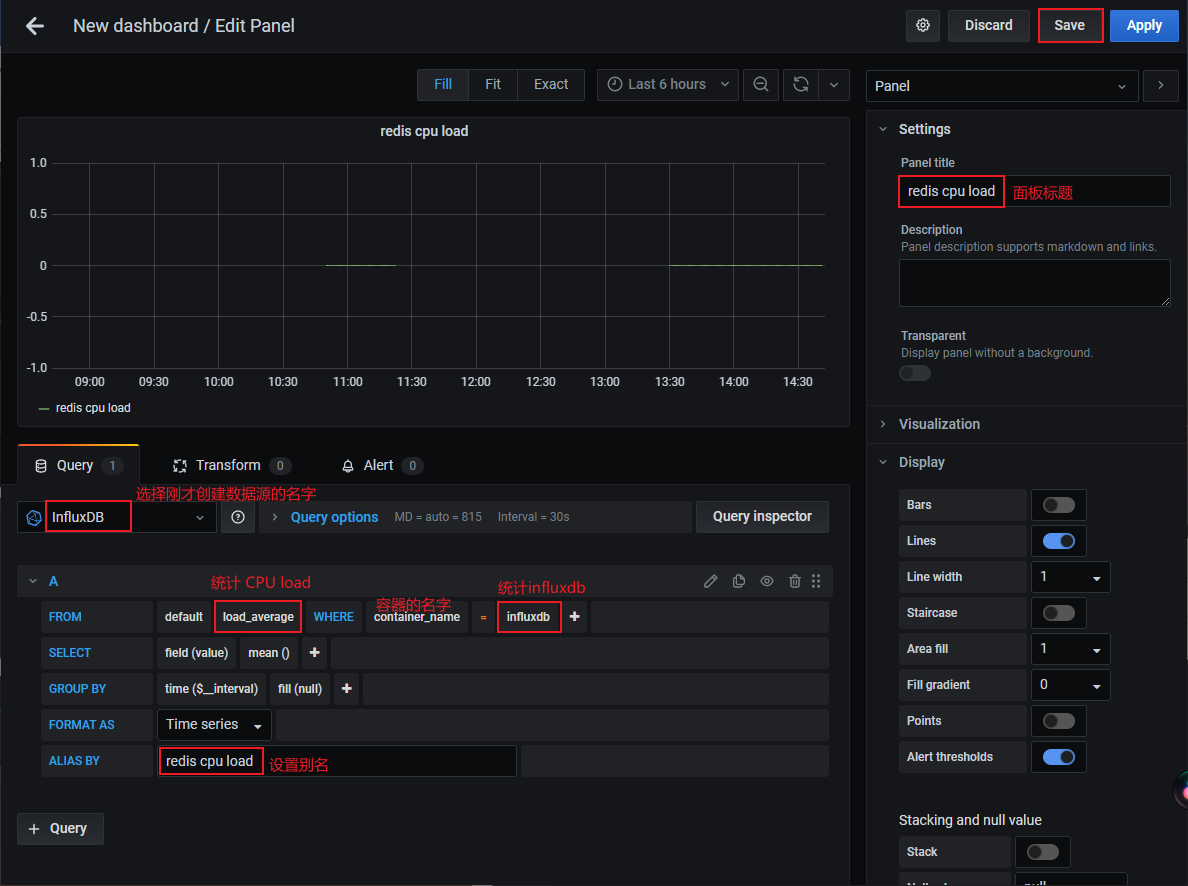Switch to the Transform tab

[x=228, y=465]
